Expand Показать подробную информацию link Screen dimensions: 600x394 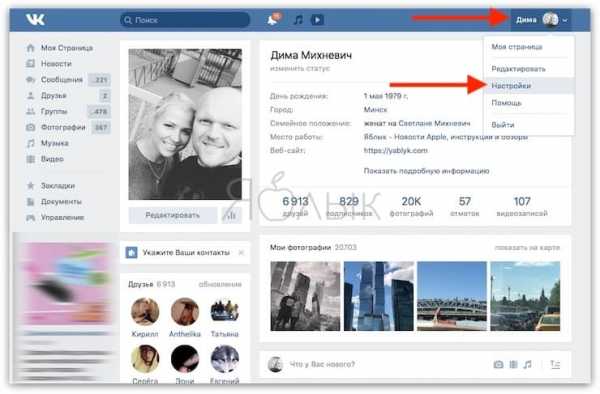click(x=426, y=171)
